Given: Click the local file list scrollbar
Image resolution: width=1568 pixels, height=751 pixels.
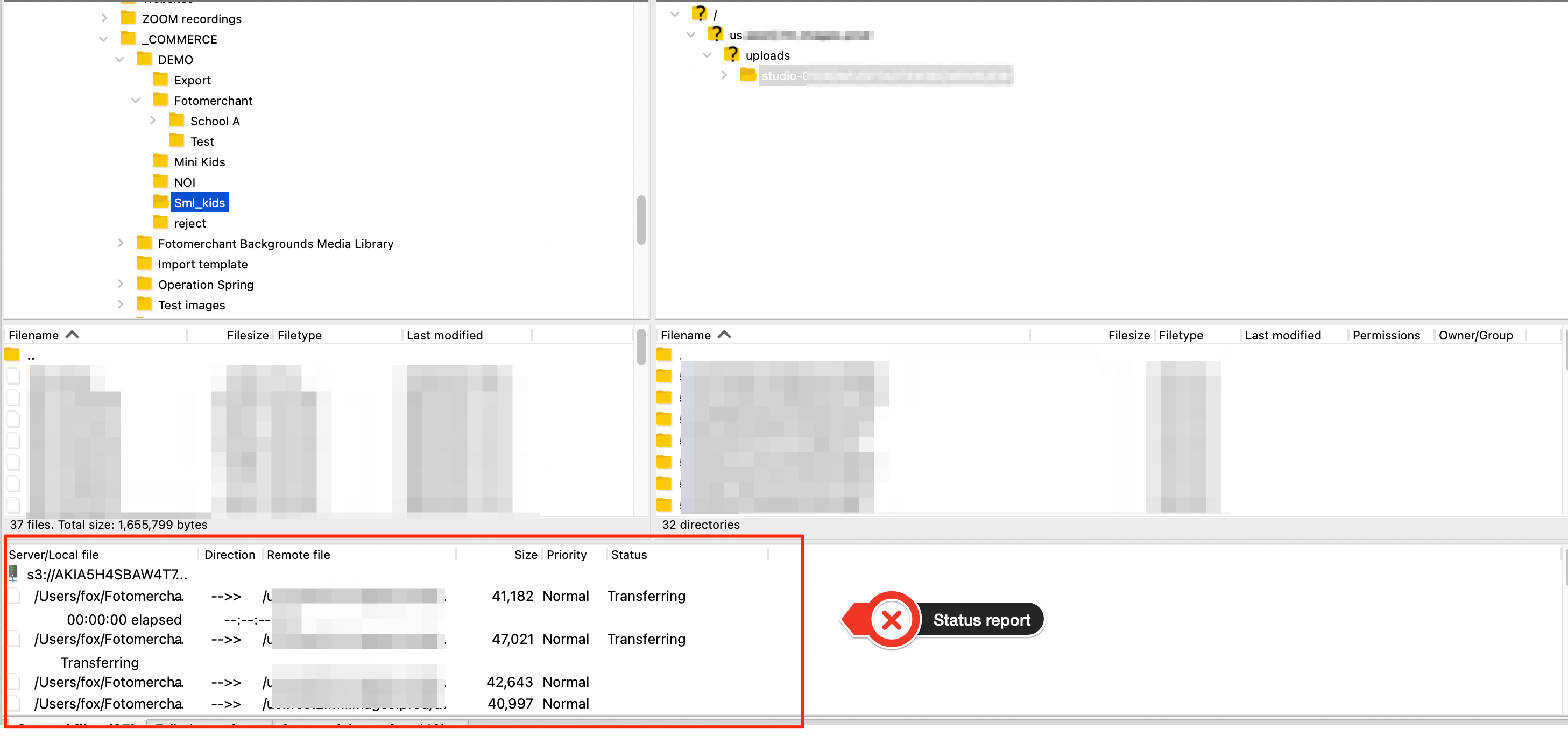Looking at the screenshot, I should pos(641,347).
